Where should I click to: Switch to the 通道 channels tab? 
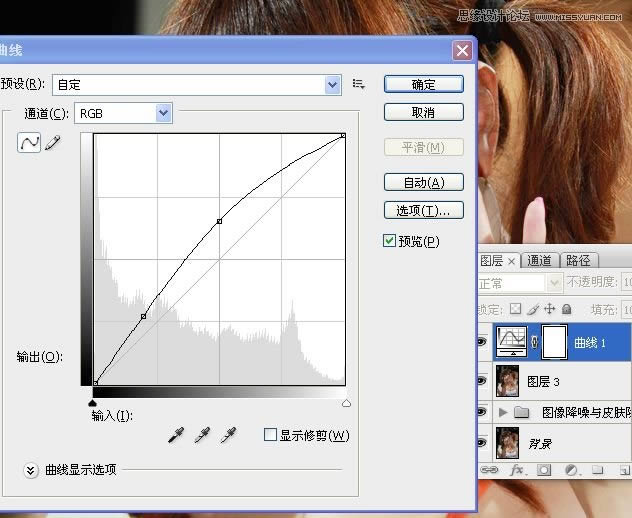click(539, 261)
